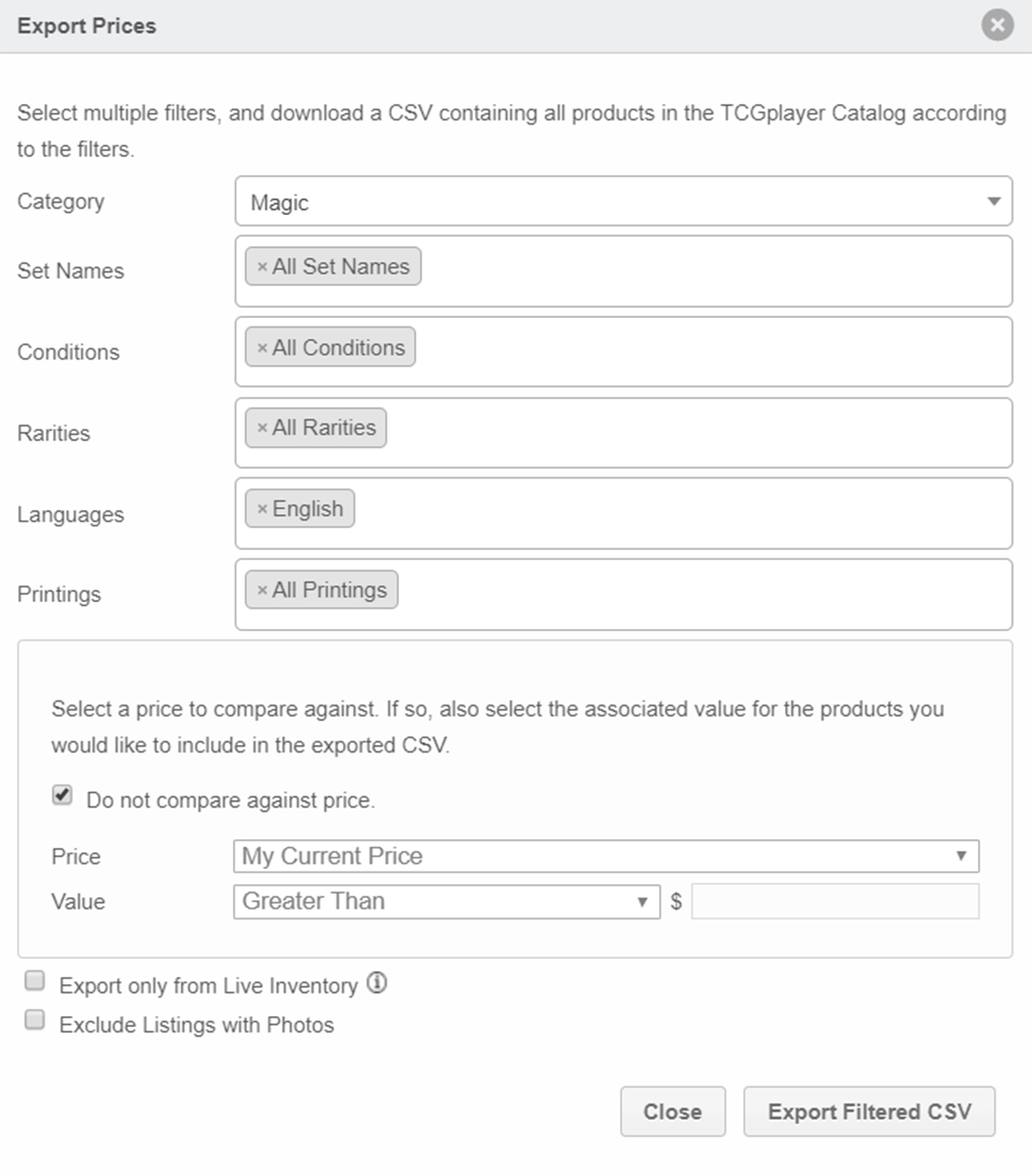Close the Export Prices dialog with X icon
Image resolution: width=1032 pixels, height=1176 pixels.
tap(997, 26)
